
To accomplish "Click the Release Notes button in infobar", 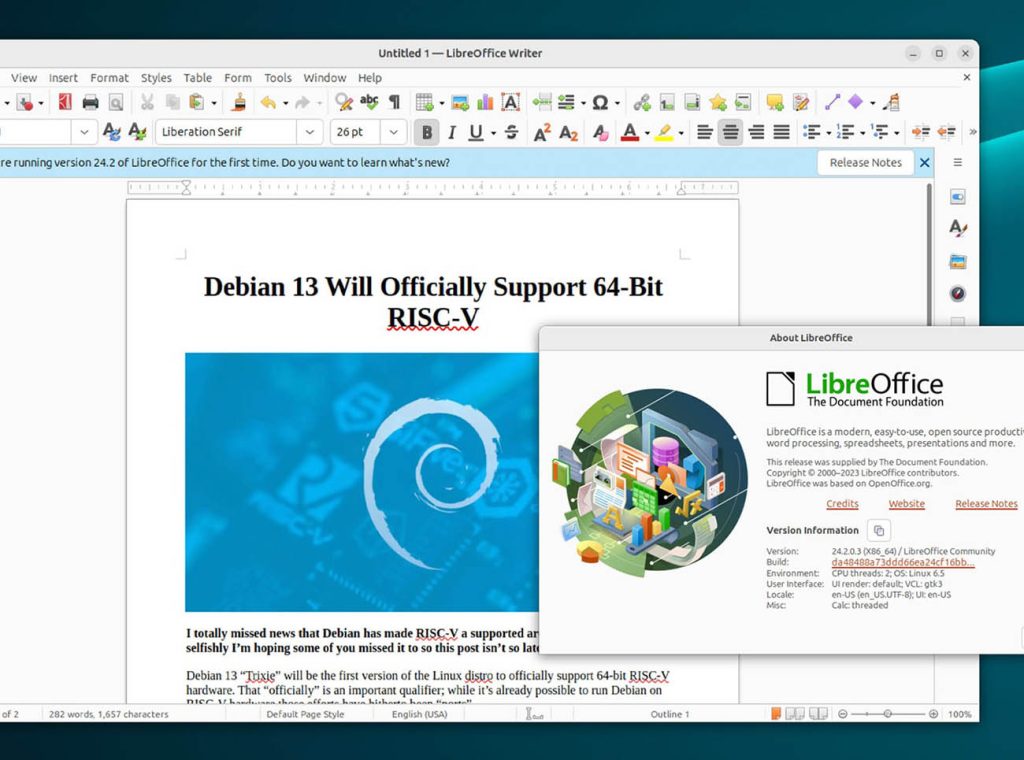I will pos(865,163).
